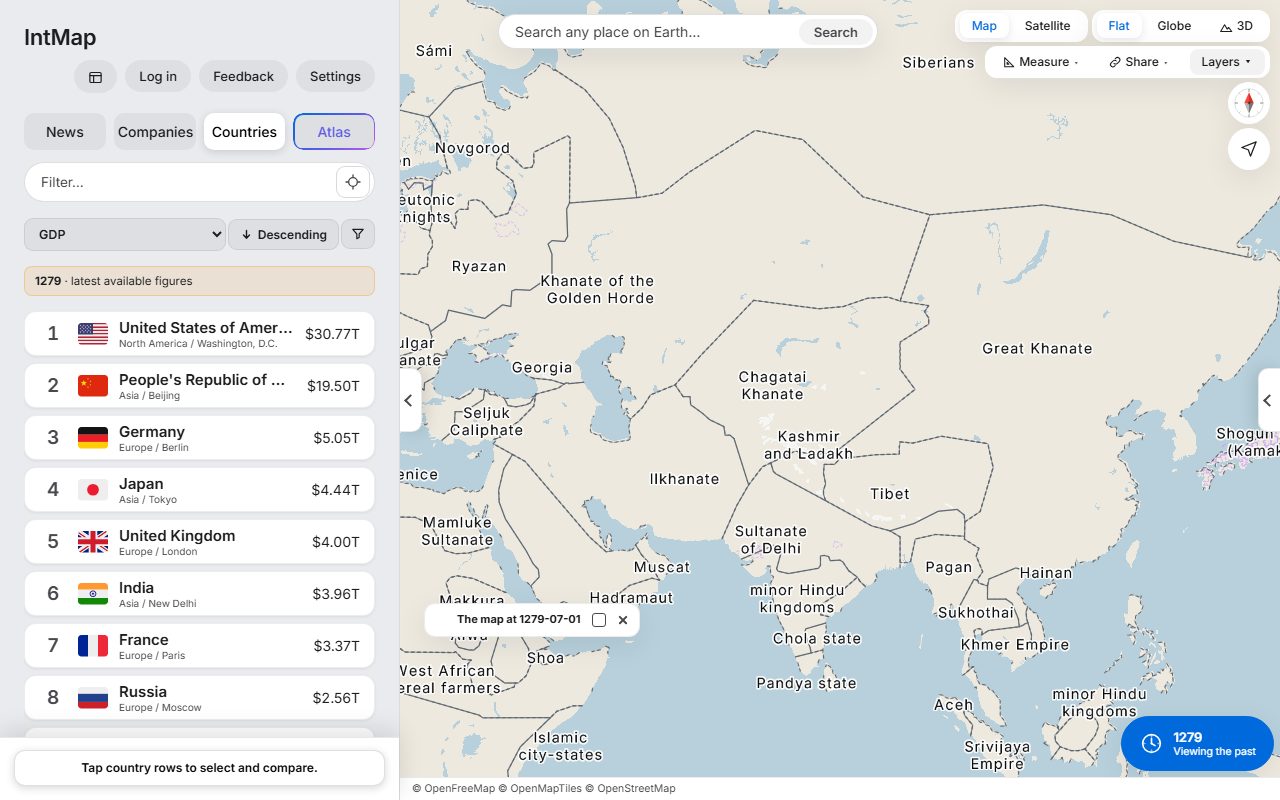
Task: Click the Russia flag icon
Action: pos(93,698)
